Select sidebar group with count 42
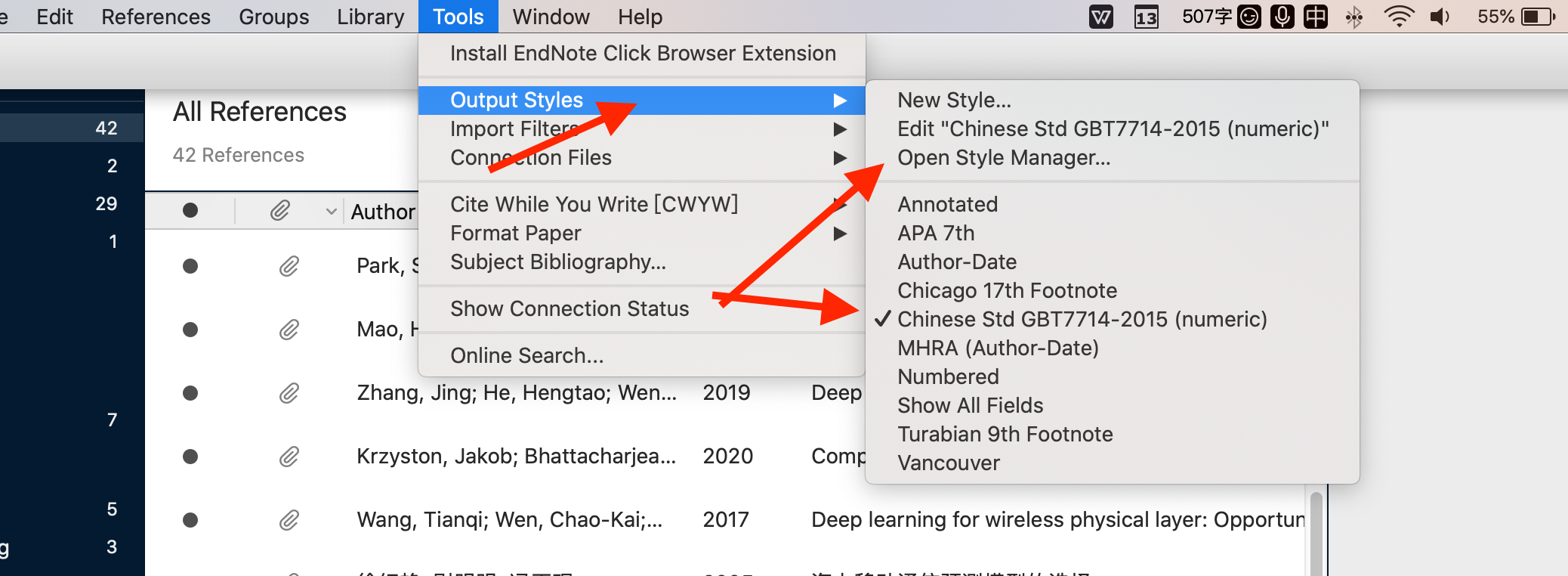The image size is (1568, 576). [72, 128]
